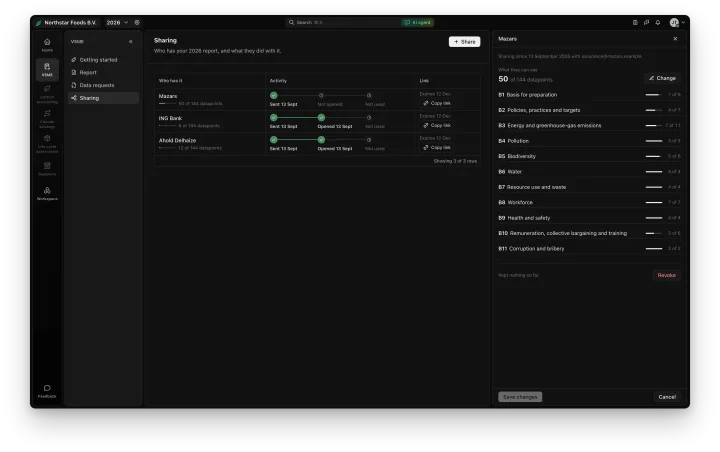Image resolution: width=720 pixels, height=452 pixels.
Task: Open Life cycle assessment in the left rail
Action: pyautogui.click(x=47, y=144)
